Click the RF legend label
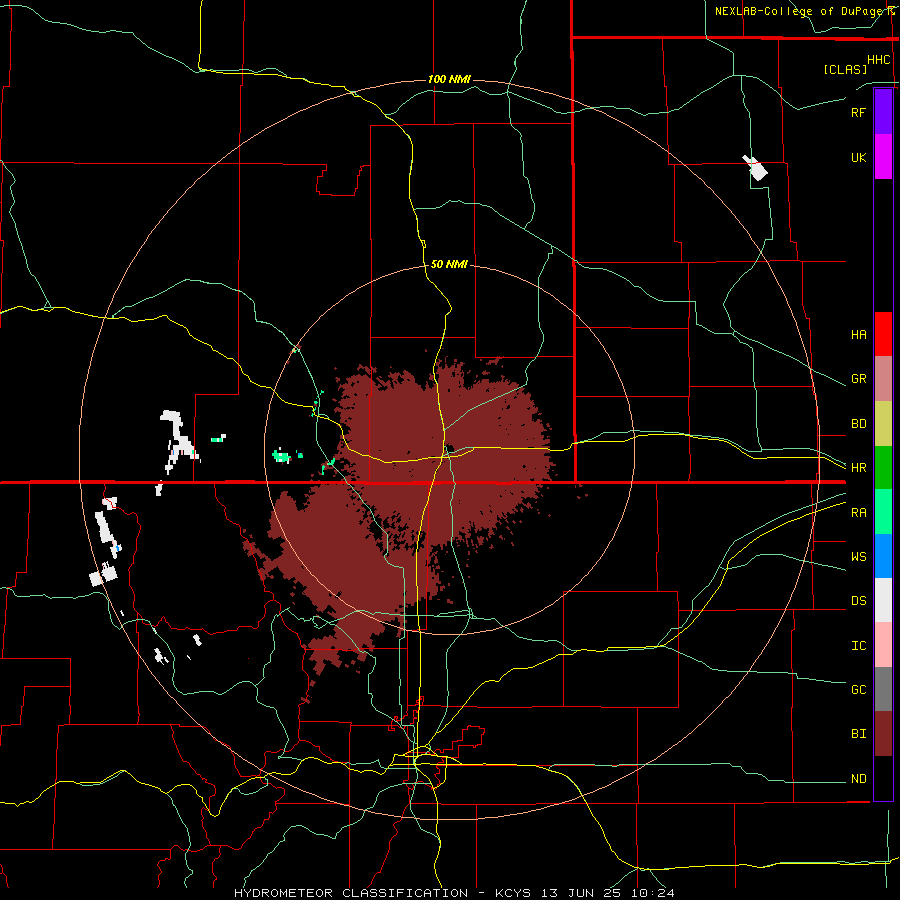This screenshot has width=900, height=900. coord(858,112)
